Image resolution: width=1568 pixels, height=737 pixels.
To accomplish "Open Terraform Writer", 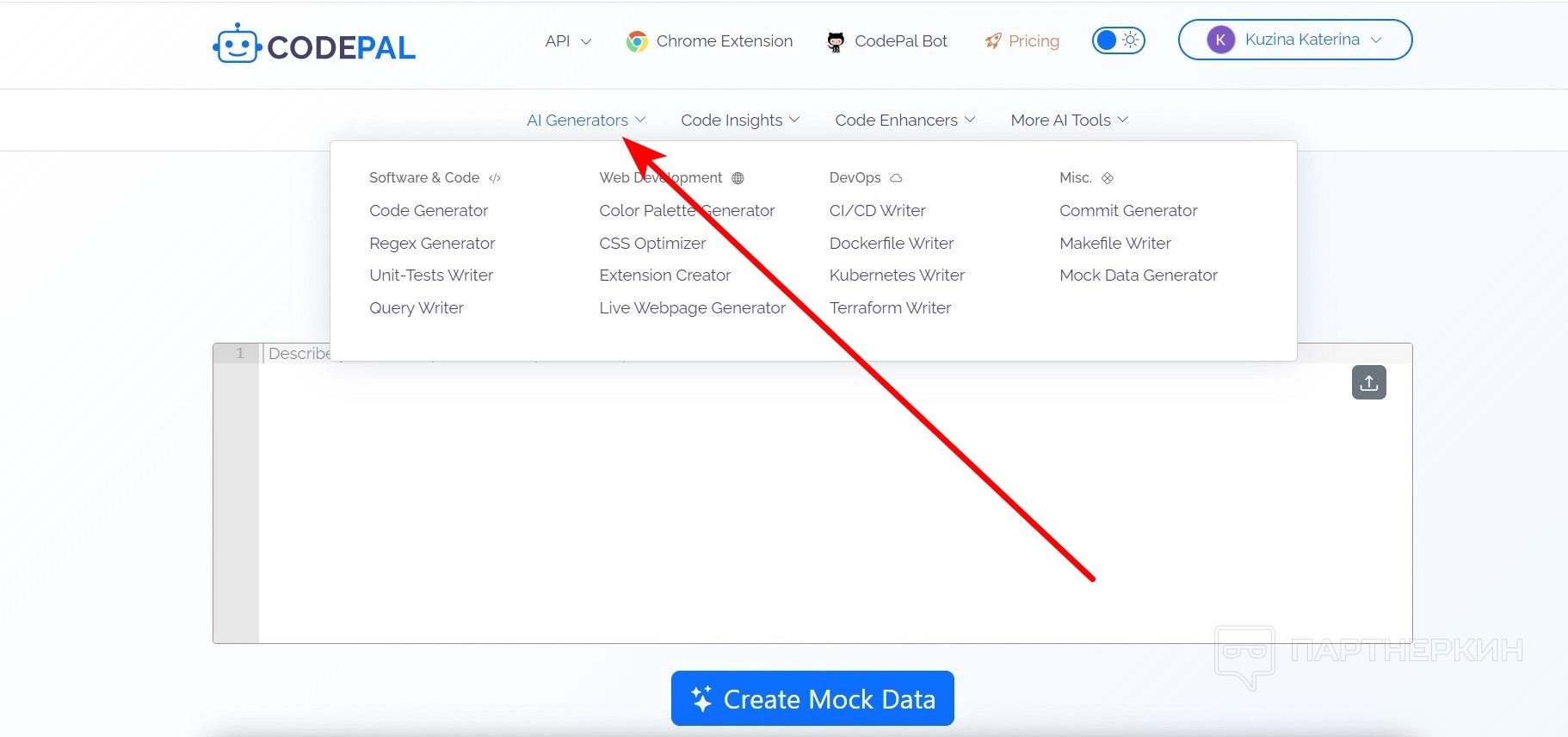I will [x=891, y=308].
